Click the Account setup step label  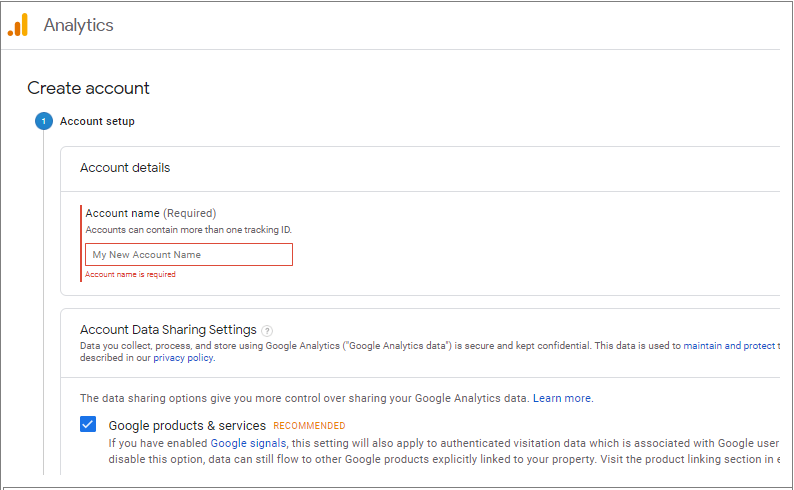click(x=97, y=121)
